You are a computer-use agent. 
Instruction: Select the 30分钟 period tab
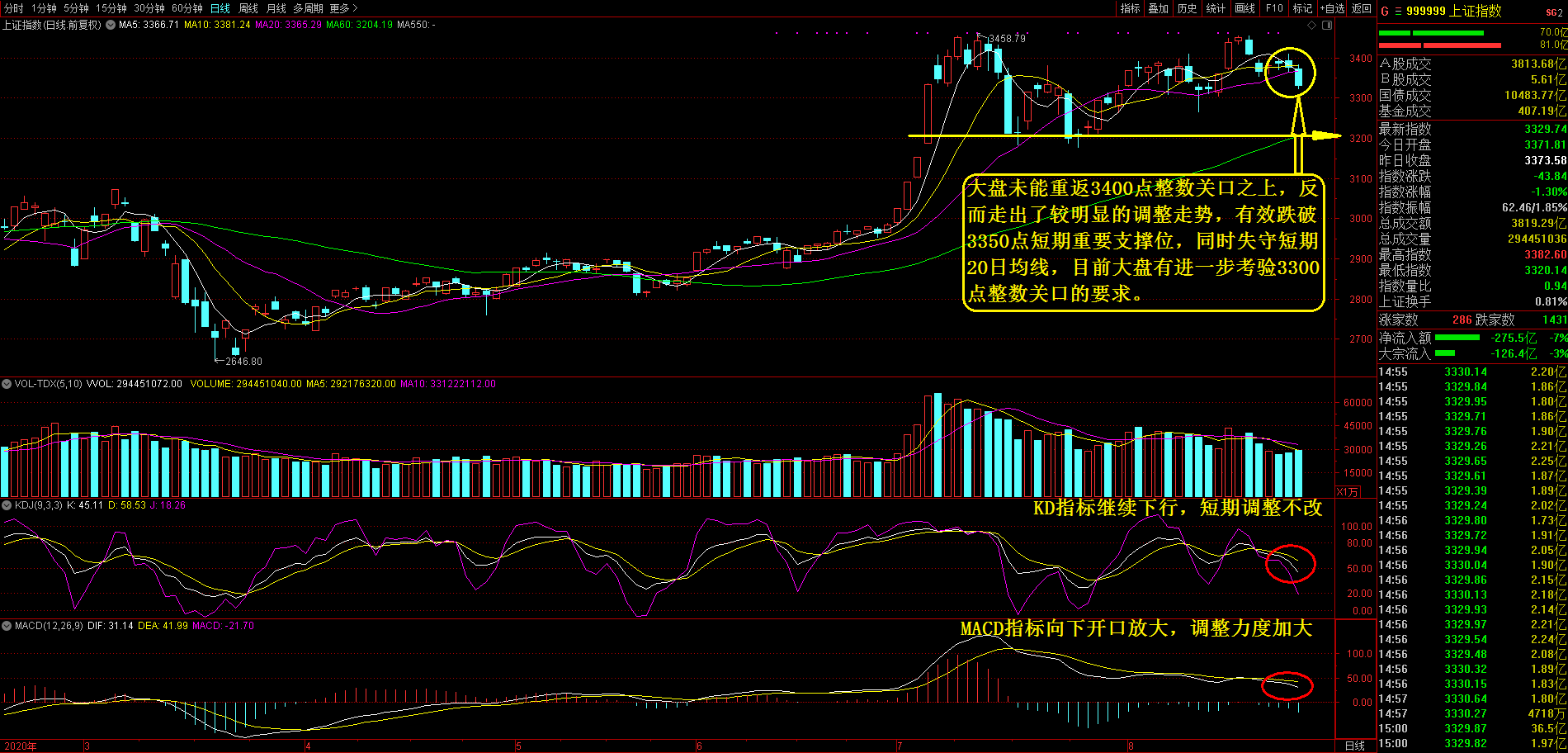tap(149, 8)
